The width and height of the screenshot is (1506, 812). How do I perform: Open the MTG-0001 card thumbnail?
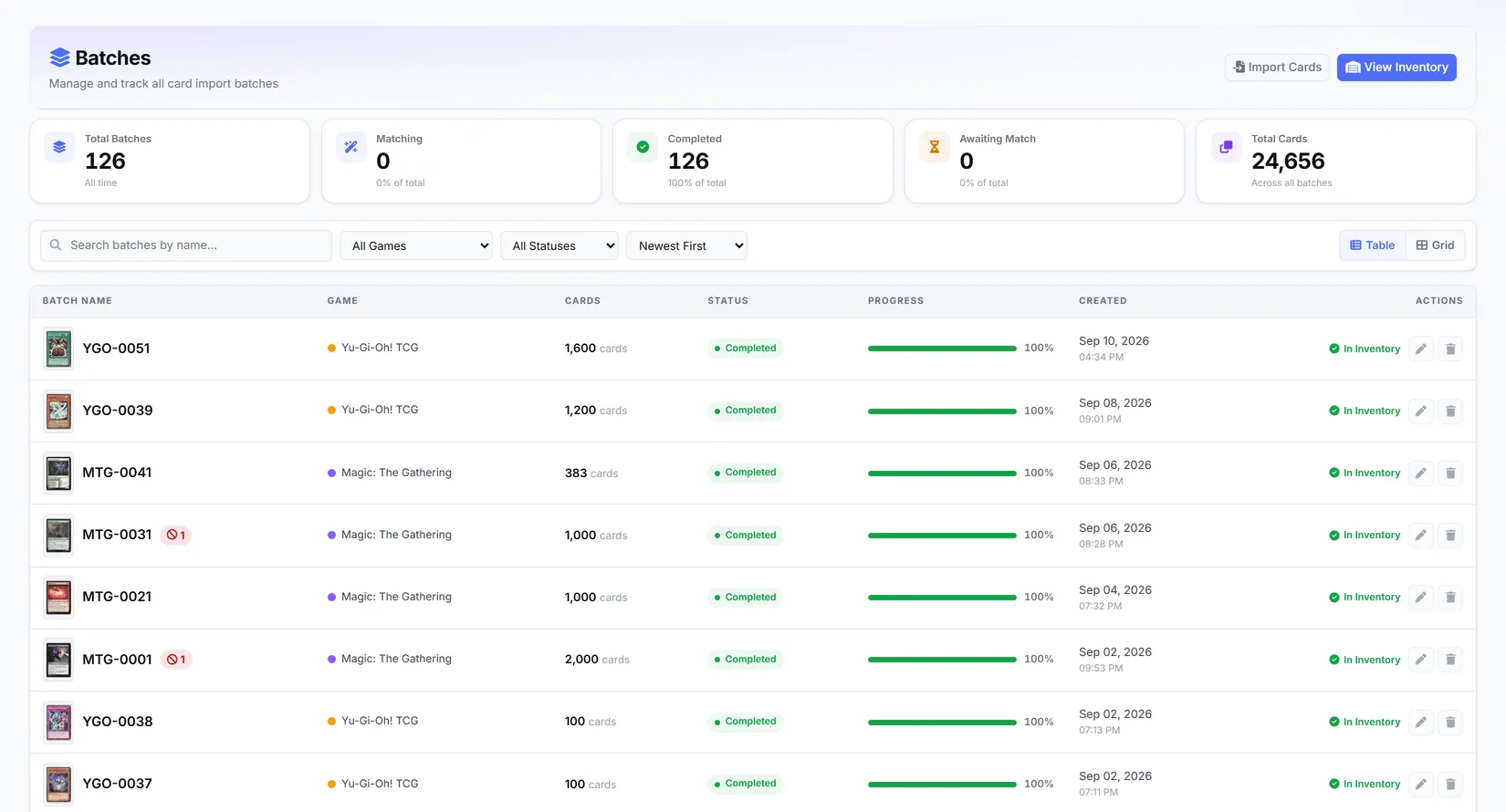(58, 660)
